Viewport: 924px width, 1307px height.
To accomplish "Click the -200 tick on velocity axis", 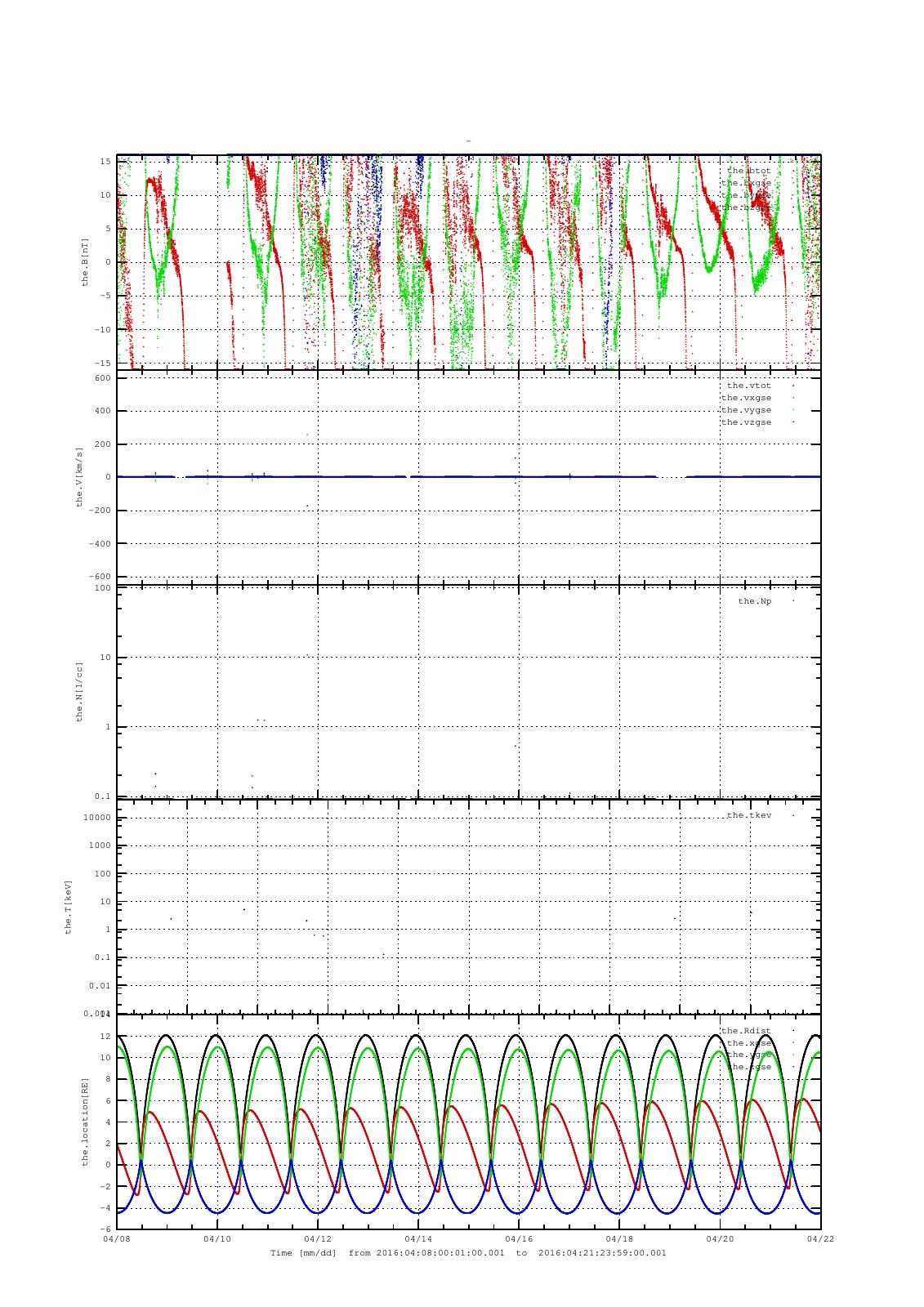I will pyautogui.click(x=100, y=511).
